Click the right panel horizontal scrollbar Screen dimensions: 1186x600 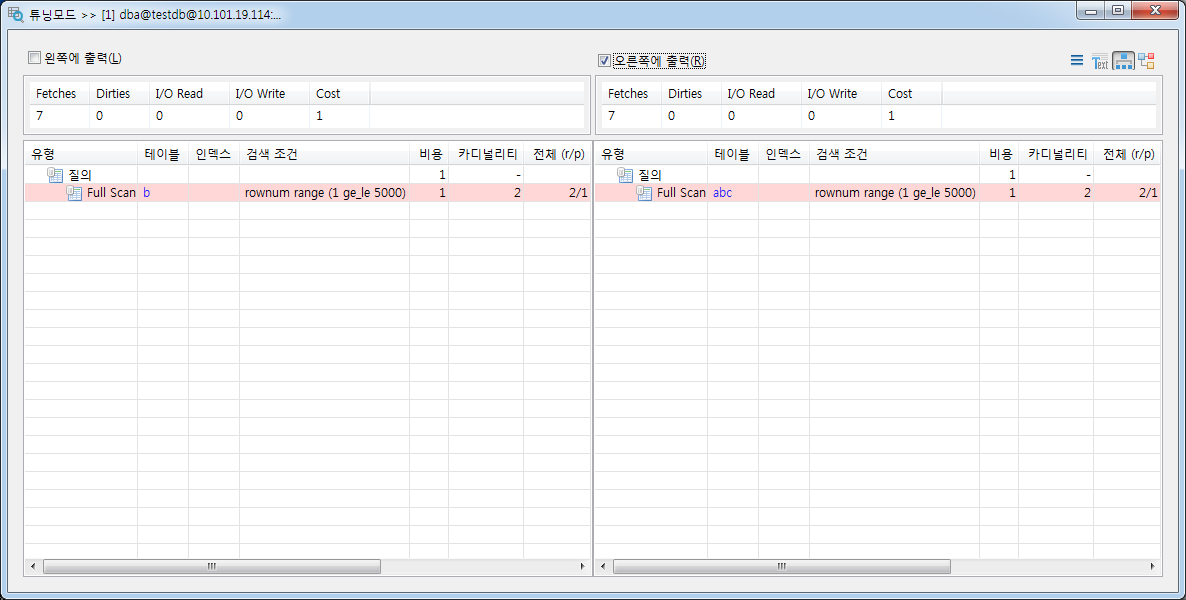[781, 566]
